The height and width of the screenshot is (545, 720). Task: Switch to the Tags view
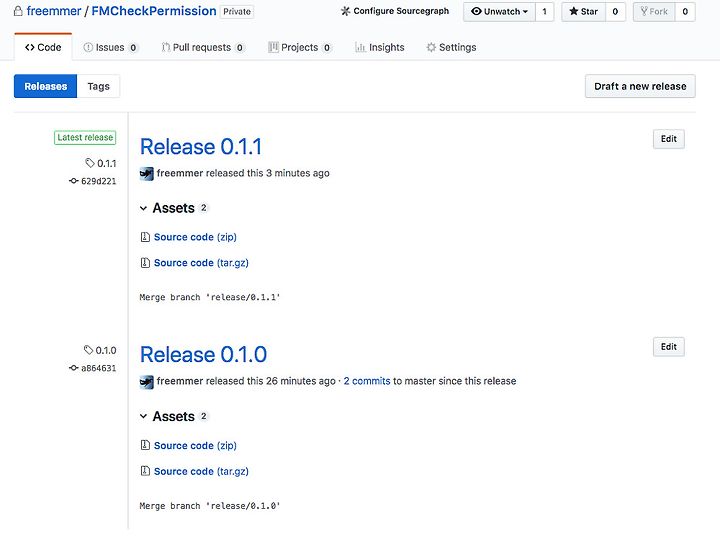[x=98, y=86]
